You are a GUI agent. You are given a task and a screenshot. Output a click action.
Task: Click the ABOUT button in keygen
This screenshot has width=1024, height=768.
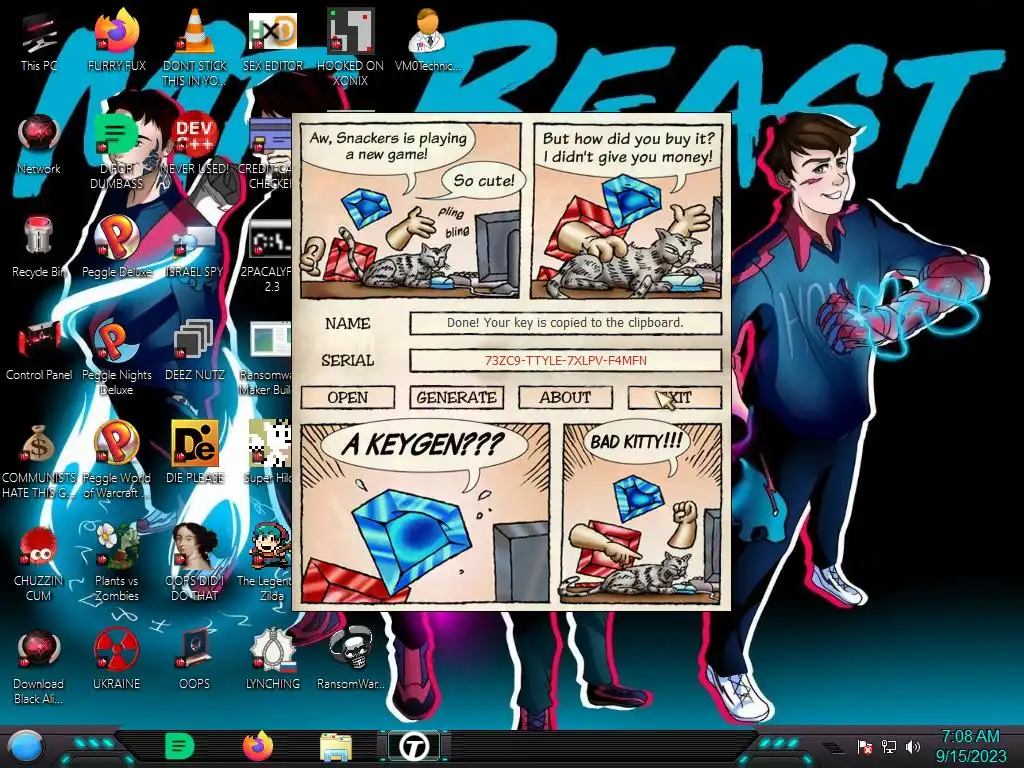566,397
